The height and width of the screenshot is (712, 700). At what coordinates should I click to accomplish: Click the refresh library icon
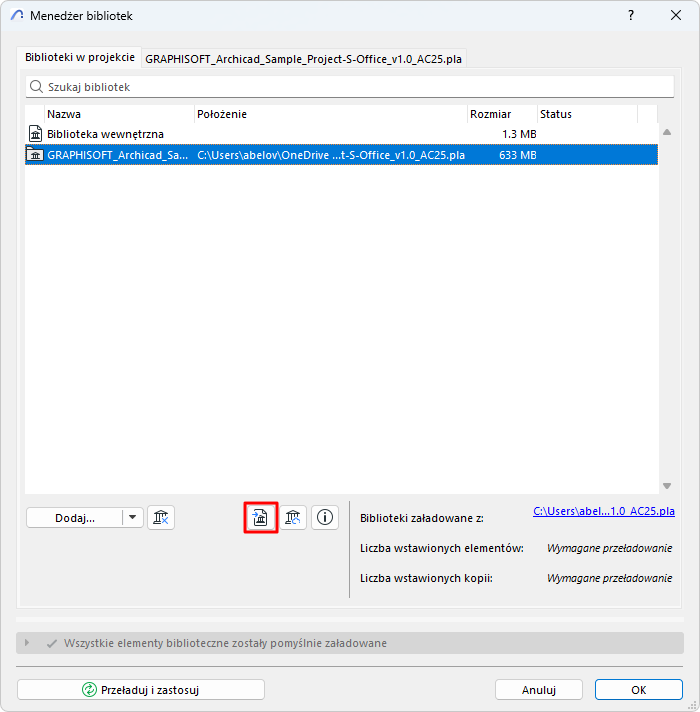coord(293,517)
